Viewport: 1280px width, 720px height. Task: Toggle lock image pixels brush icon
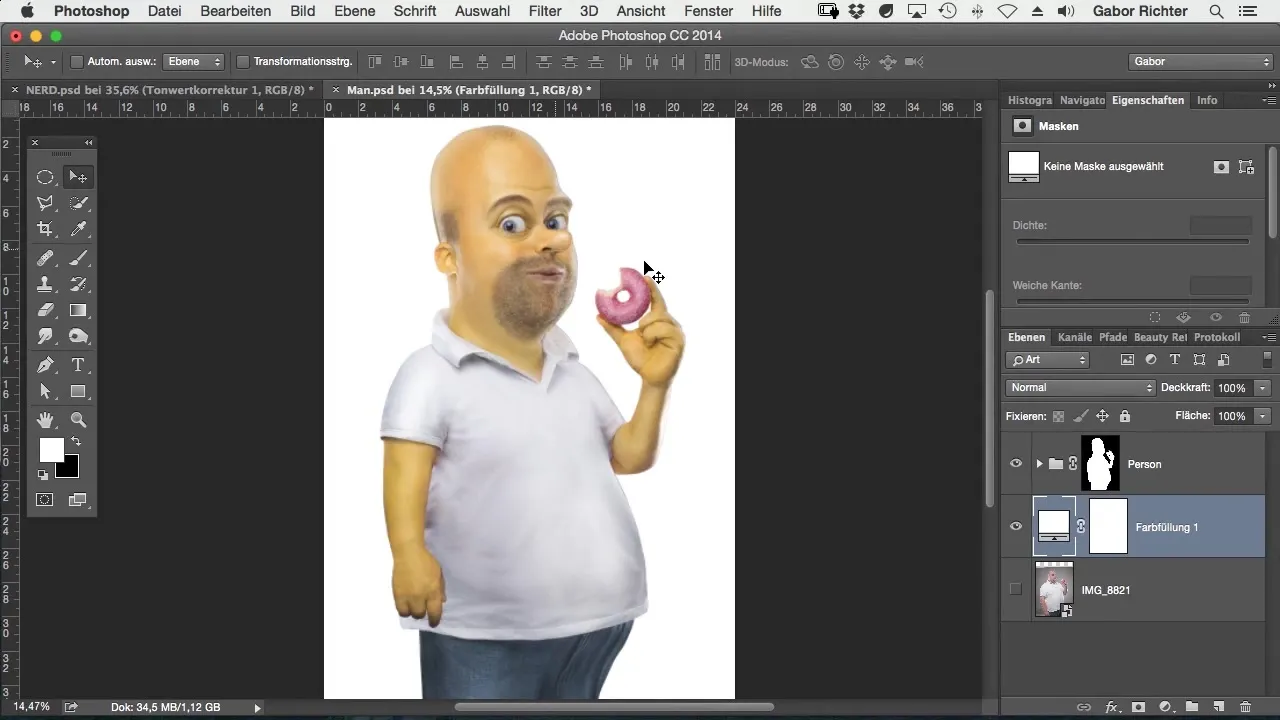[1080, 416]
